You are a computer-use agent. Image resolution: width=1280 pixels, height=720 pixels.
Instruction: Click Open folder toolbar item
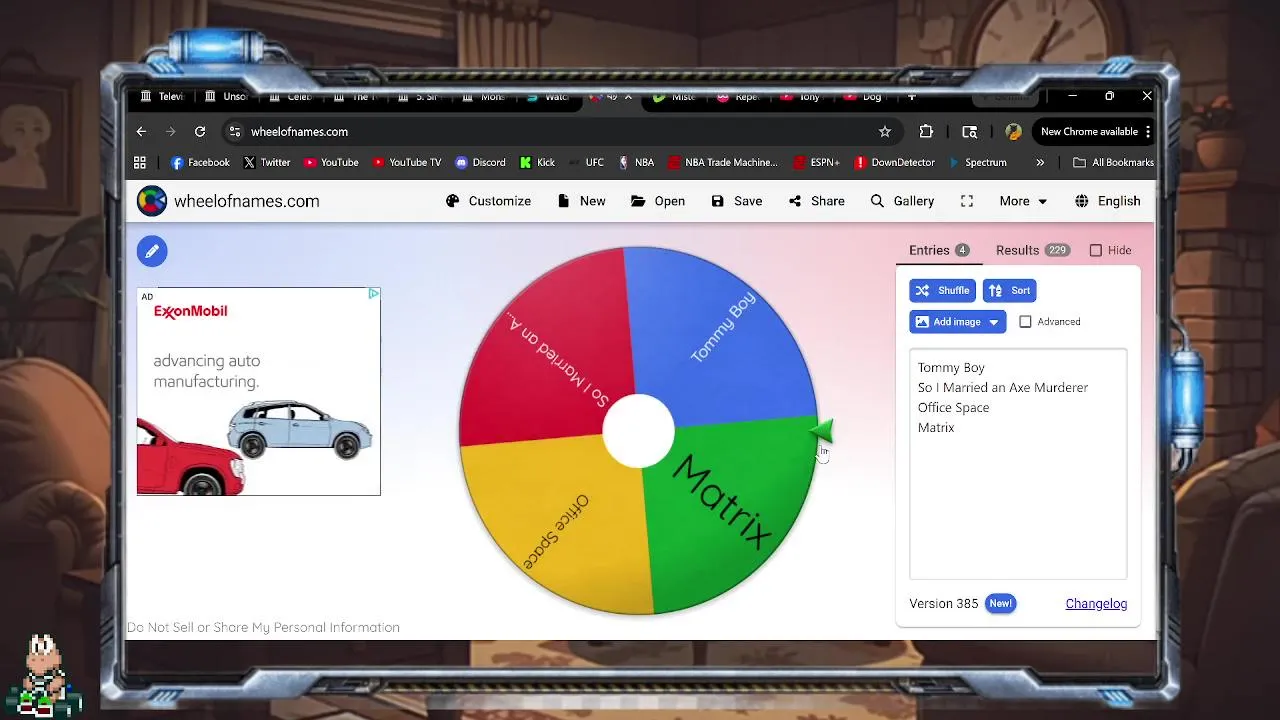tap(658, 201)
